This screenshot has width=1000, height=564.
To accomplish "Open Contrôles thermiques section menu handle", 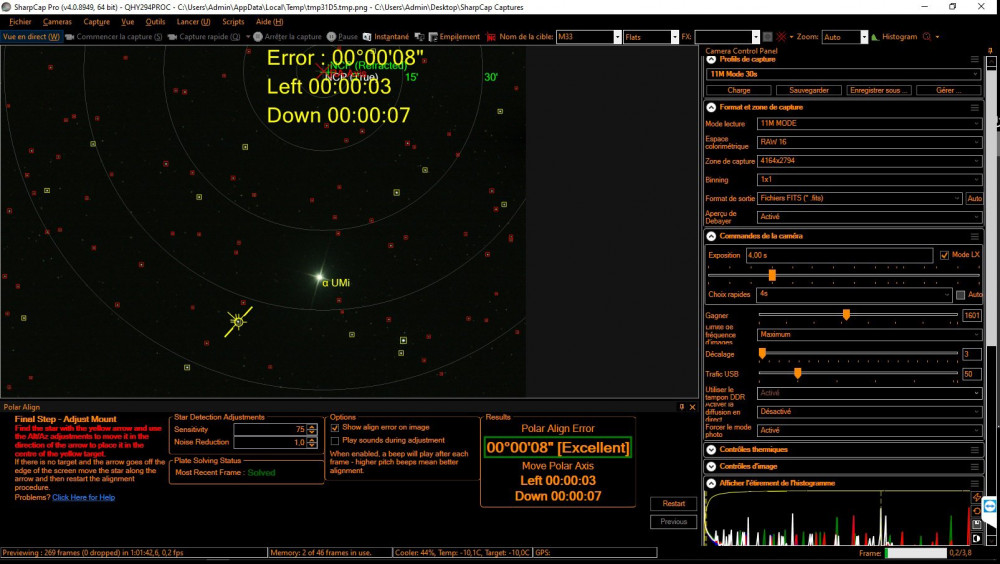I will click(x=974, y=450).
